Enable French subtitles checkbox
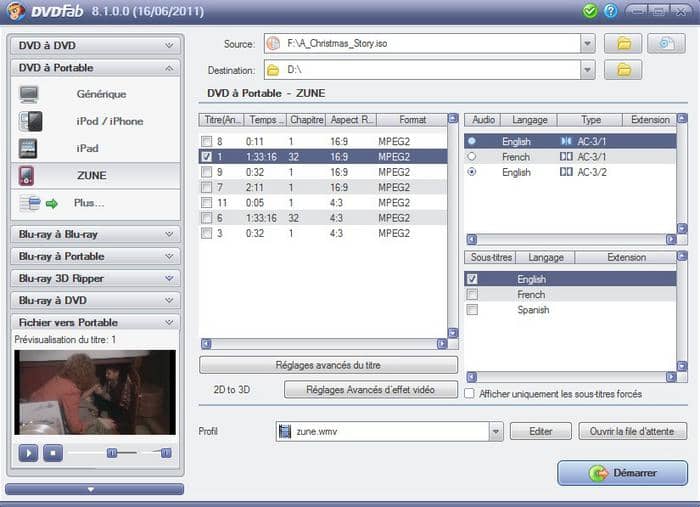700x507 pixels. coord(472,295)
